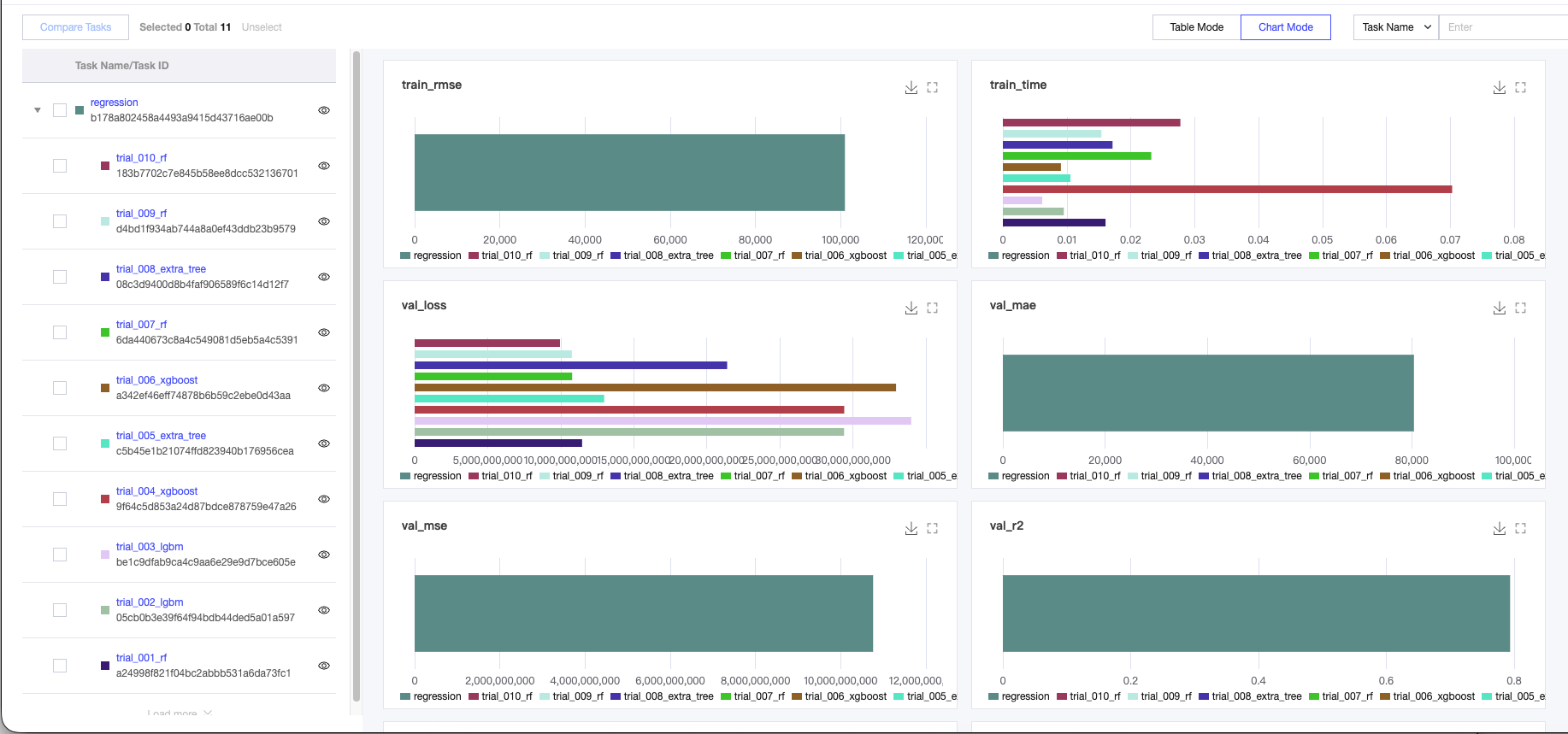Click the regression bar in val_r2 chart

click(x=1256, y=614)
